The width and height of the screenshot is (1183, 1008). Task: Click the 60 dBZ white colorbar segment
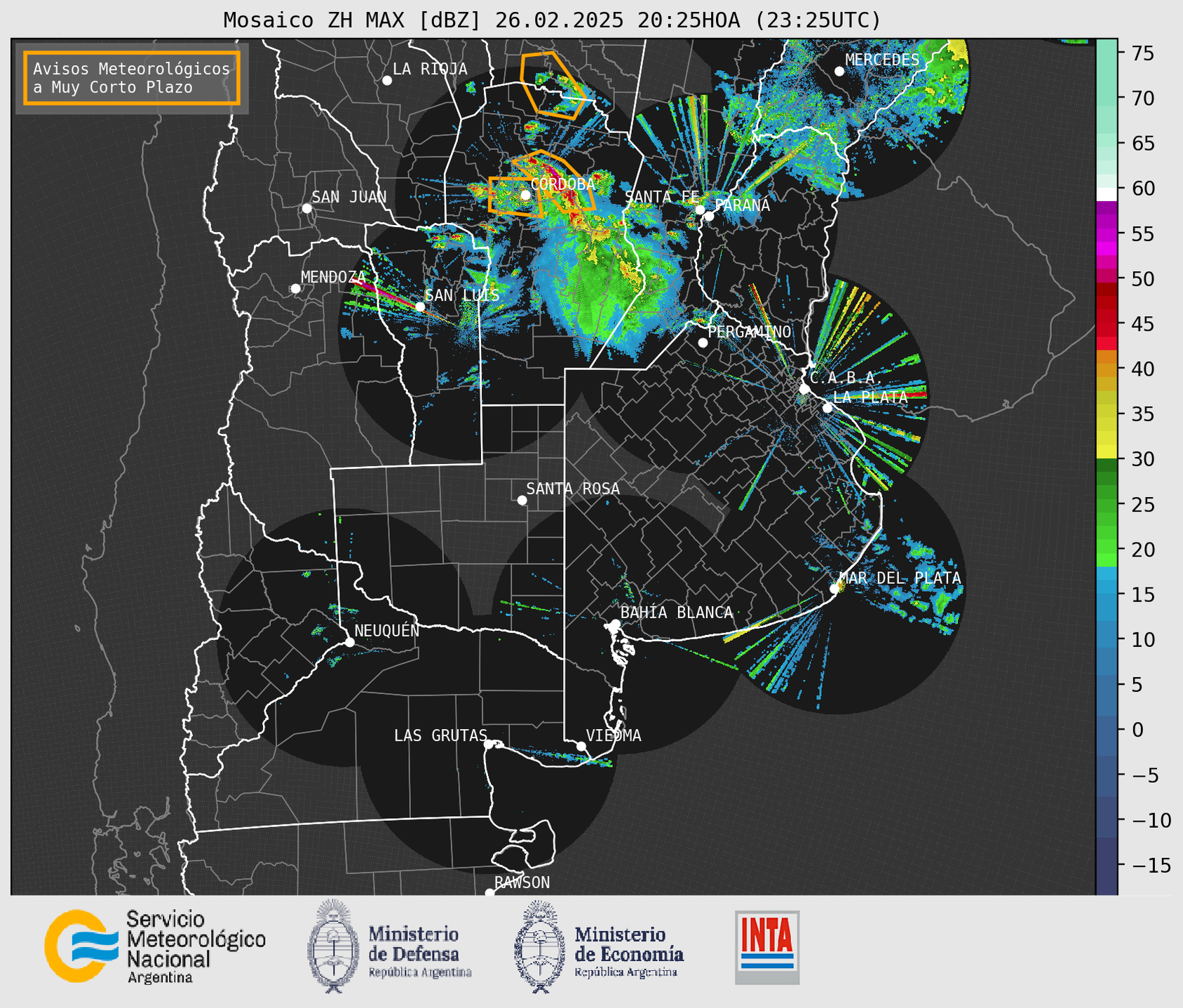1107,193
